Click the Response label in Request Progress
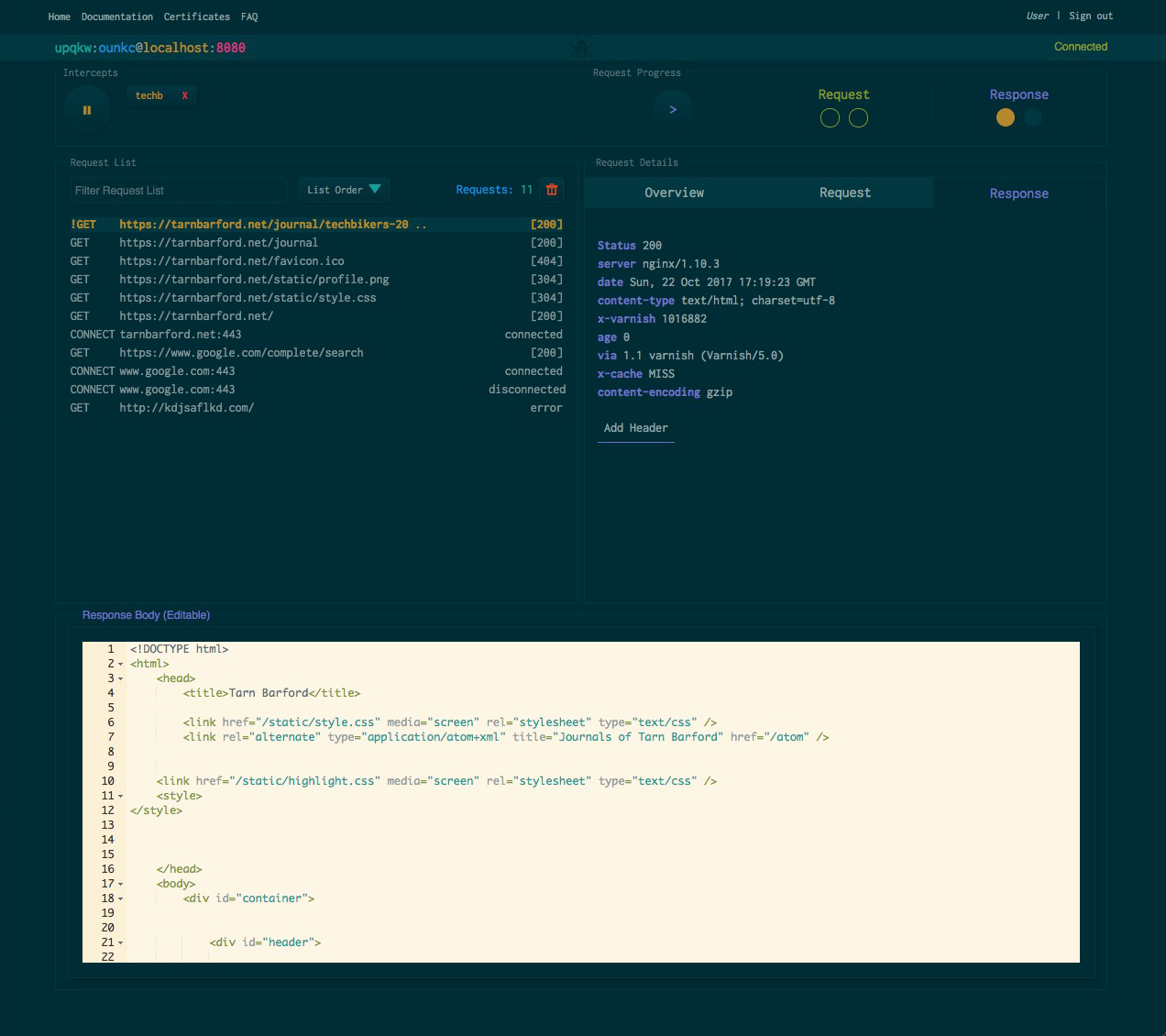The image size is (1166, 1036). click(x=1019, y=94)
